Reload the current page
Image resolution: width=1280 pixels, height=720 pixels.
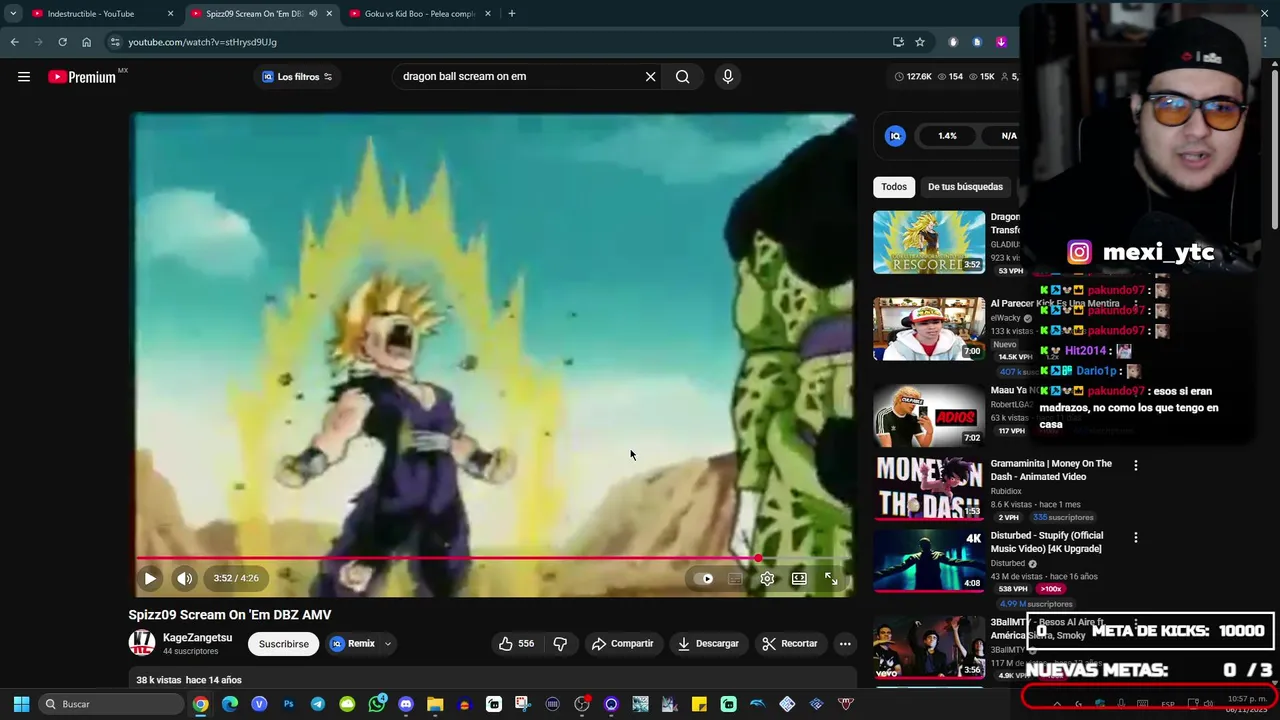click(62, 42)
